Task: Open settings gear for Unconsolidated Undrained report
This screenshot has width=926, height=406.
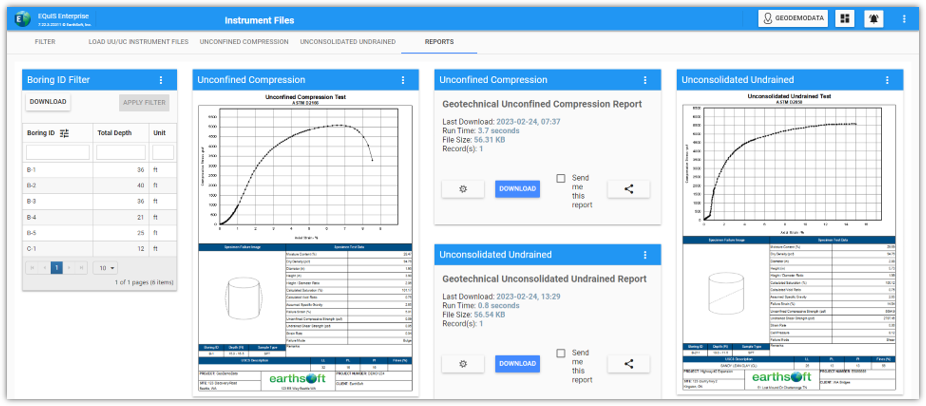Action: [463, 363]
